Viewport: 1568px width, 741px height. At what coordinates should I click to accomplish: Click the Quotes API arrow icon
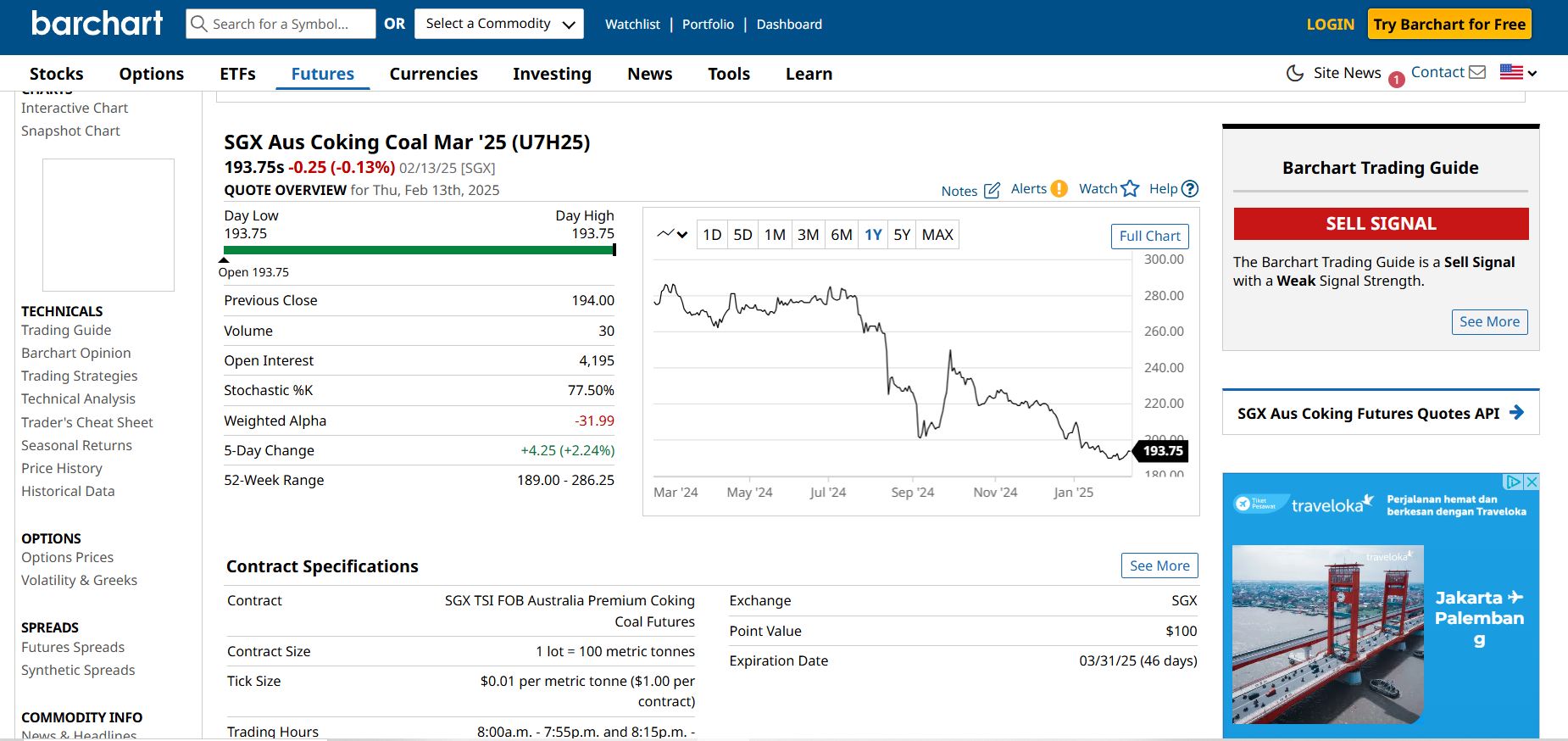[x=1517, y=413]
